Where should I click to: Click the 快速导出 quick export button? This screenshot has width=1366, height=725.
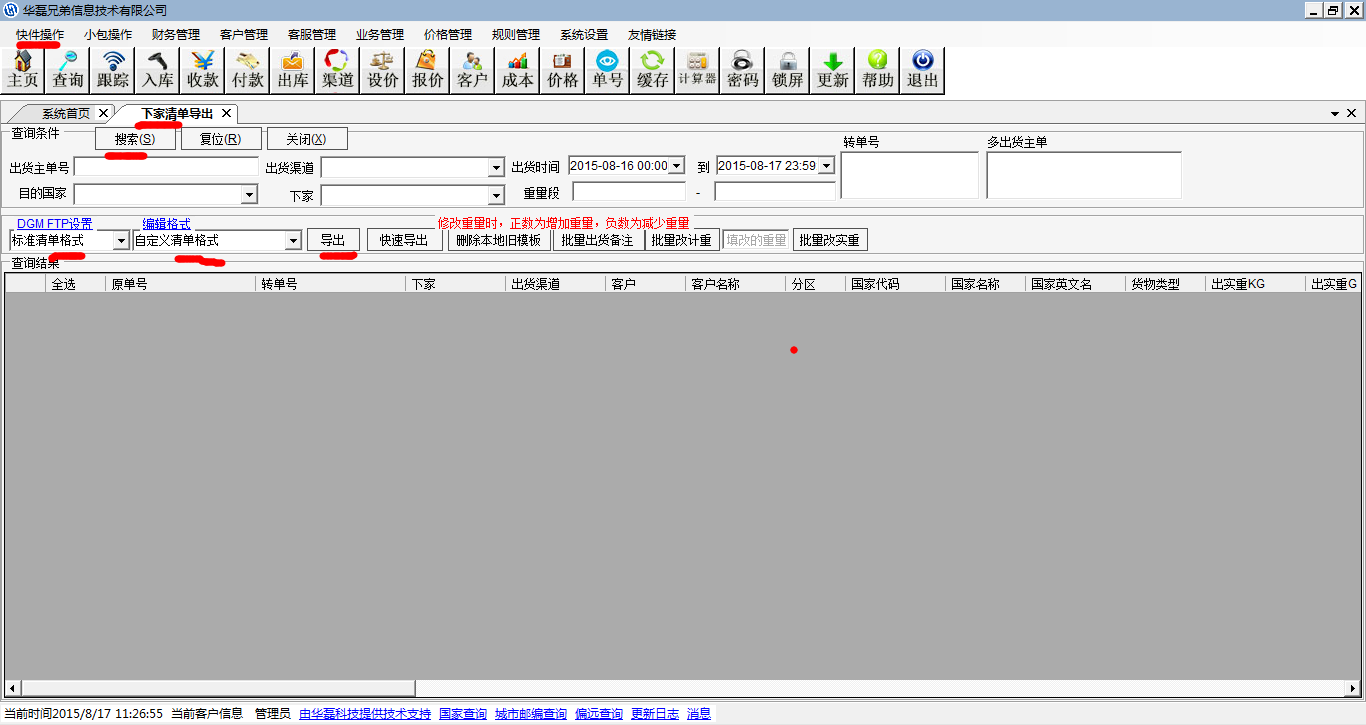click(x=404, y=240)
